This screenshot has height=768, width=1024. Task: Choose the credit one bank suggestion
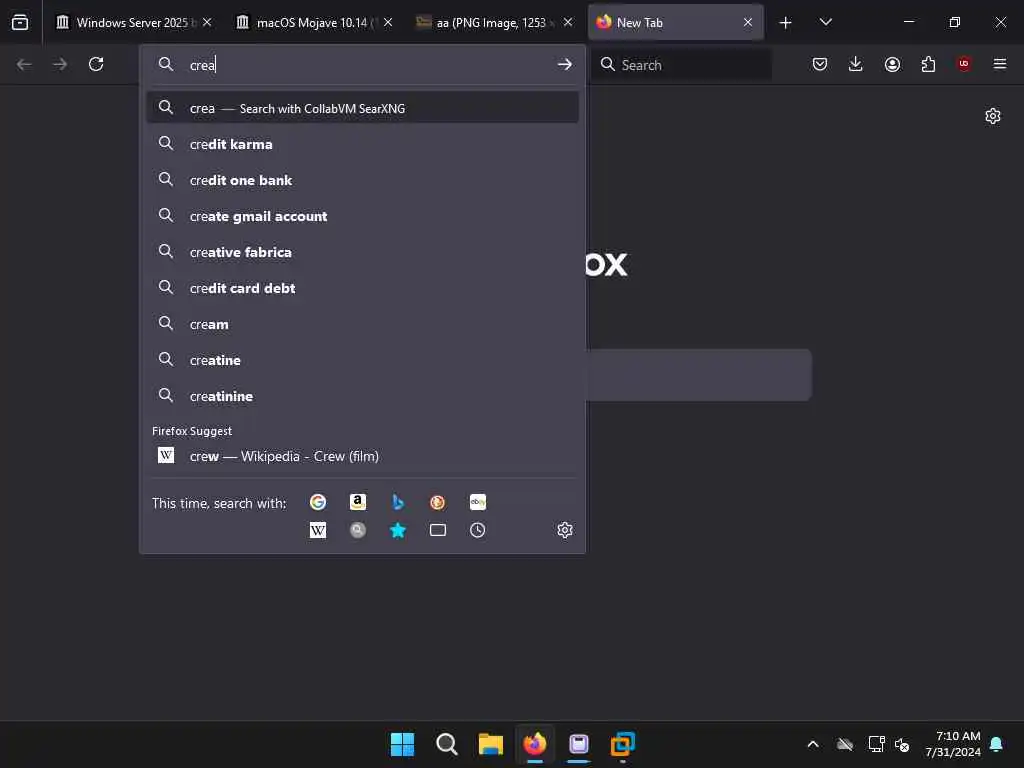click(x=363, y=180)
